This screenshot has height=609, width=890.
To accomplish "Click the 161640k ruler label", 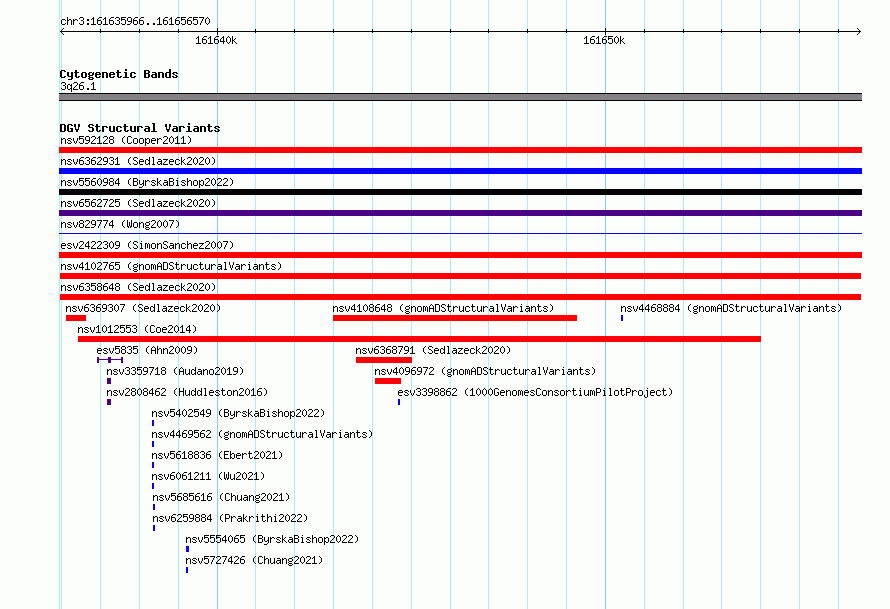I will coord(216,40).
